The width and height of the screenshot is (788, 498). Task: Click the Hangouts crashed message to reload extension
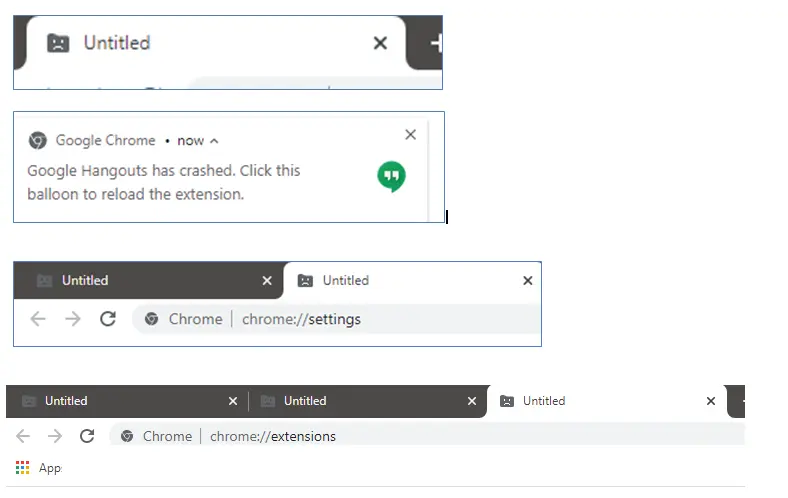(x=163, y=182)
